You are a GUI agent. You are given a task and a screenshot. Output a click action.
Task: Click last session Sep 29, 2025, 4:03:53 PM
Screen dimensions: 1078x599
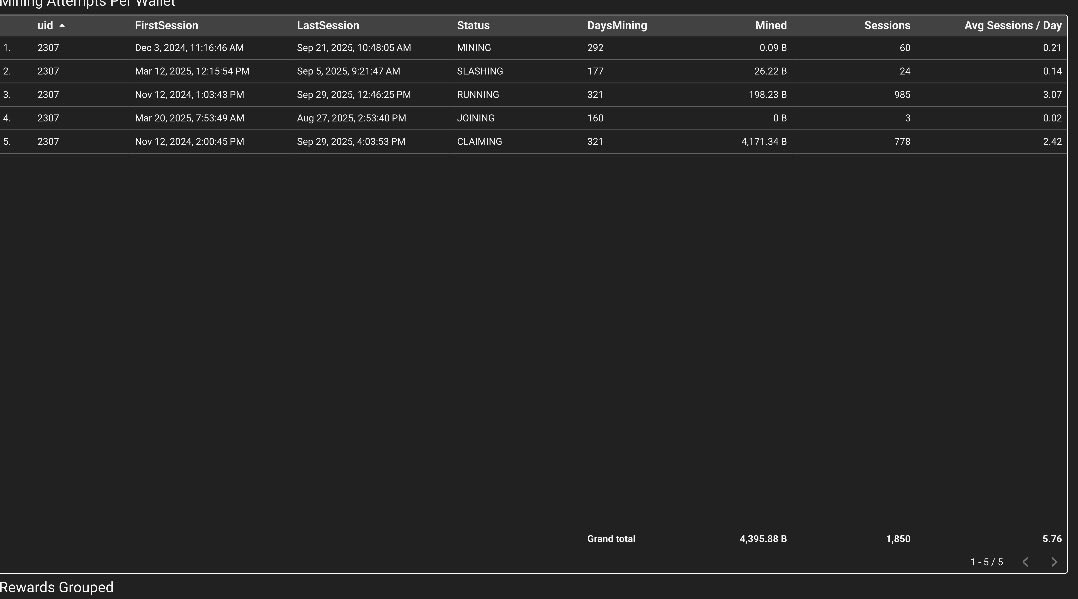351,142
